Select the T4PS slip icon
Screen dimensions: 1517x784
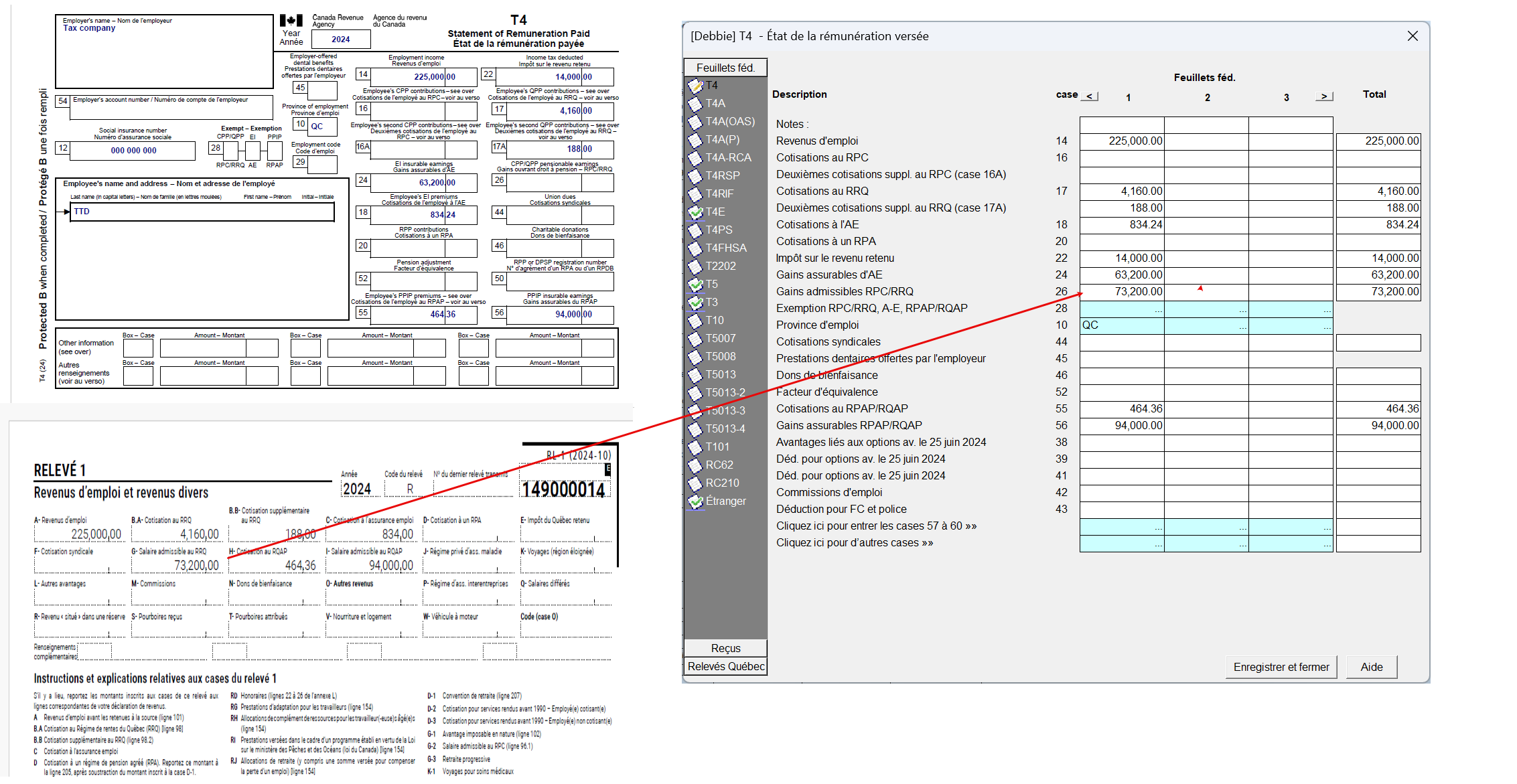pos(695,230)
